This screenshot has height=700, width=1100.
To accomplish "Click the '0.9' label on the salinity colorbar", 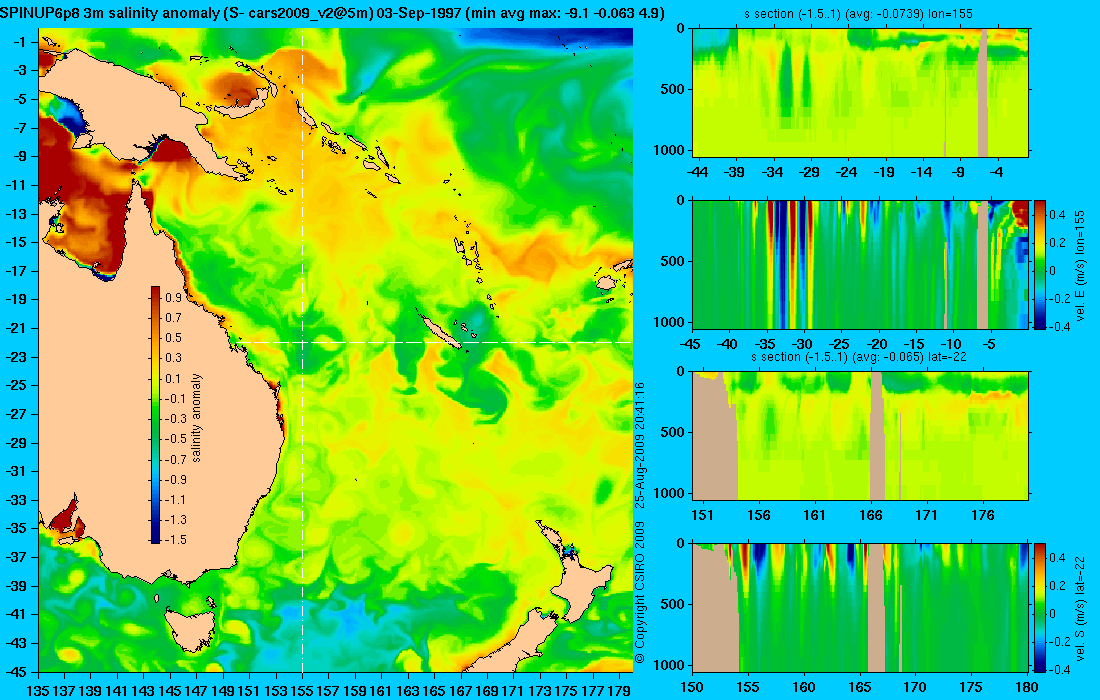I will tap(173, 297).
